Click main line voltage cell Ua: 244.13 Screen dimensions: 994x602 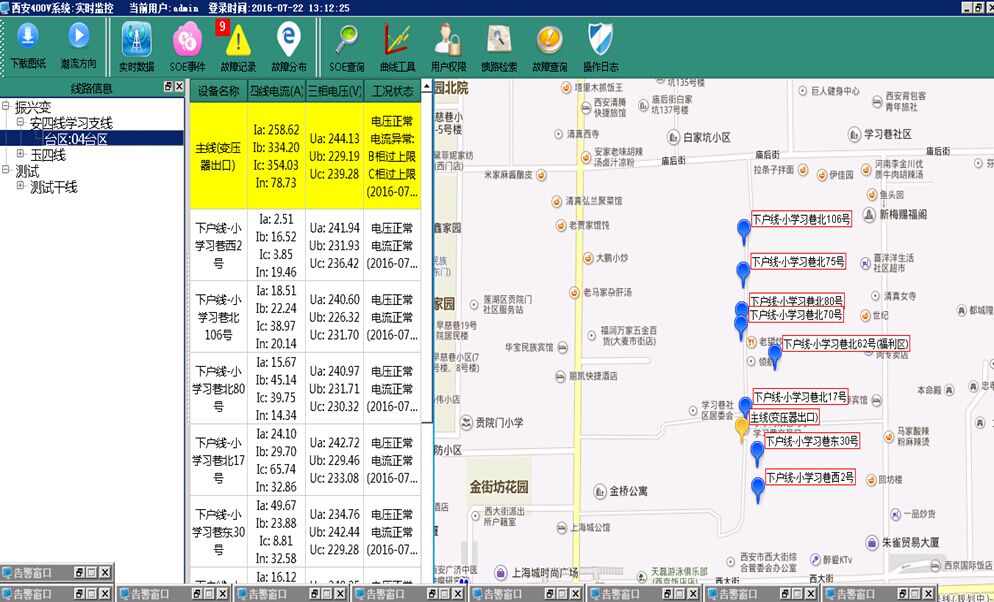[x=335, y=138]
